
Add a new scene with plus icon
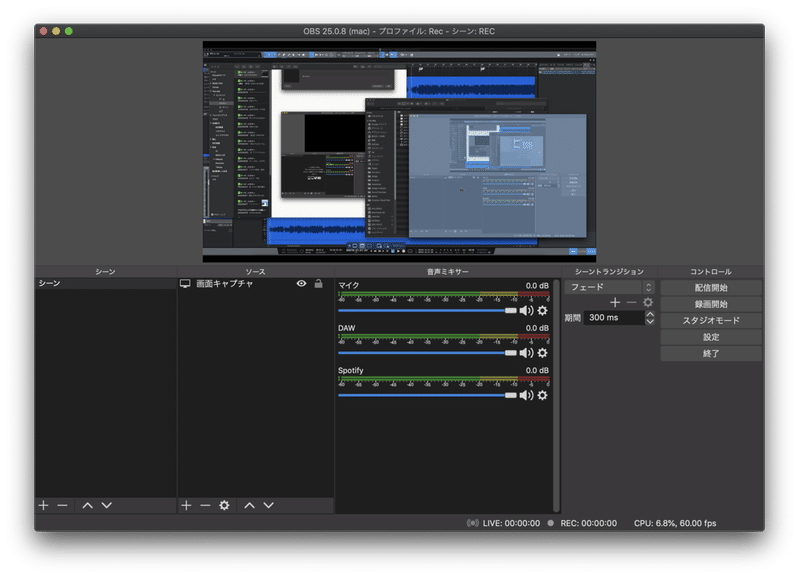pos(43,505)
